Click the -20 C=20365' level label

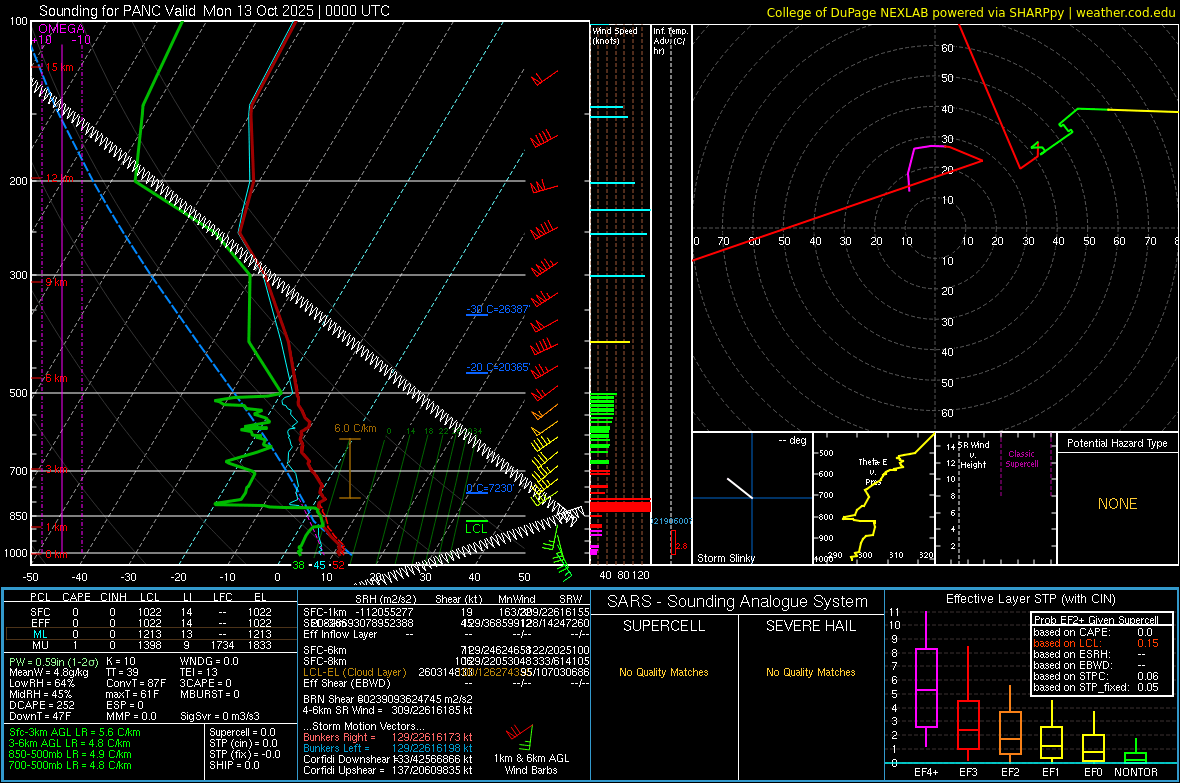[x=498, y=367]
